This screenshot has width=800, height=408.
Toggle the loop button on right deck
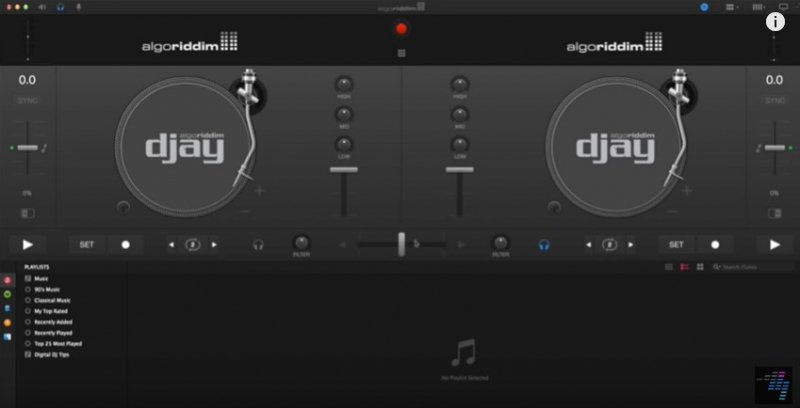tap(609, 245)
